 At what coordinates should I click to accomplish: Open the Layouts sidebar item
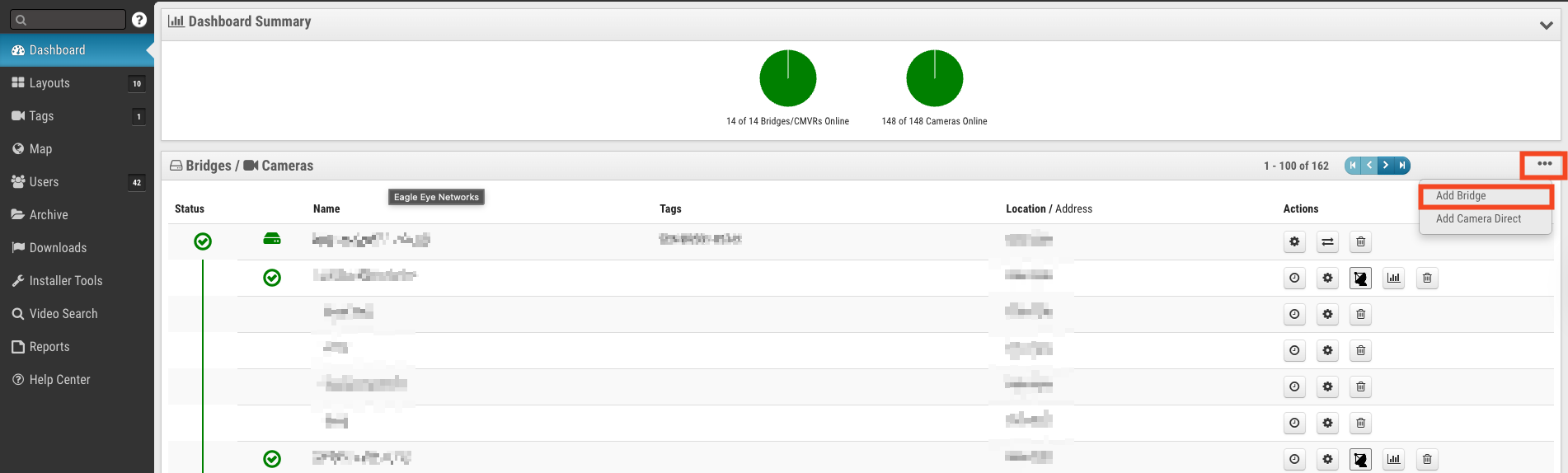click(x=49, y=83)
